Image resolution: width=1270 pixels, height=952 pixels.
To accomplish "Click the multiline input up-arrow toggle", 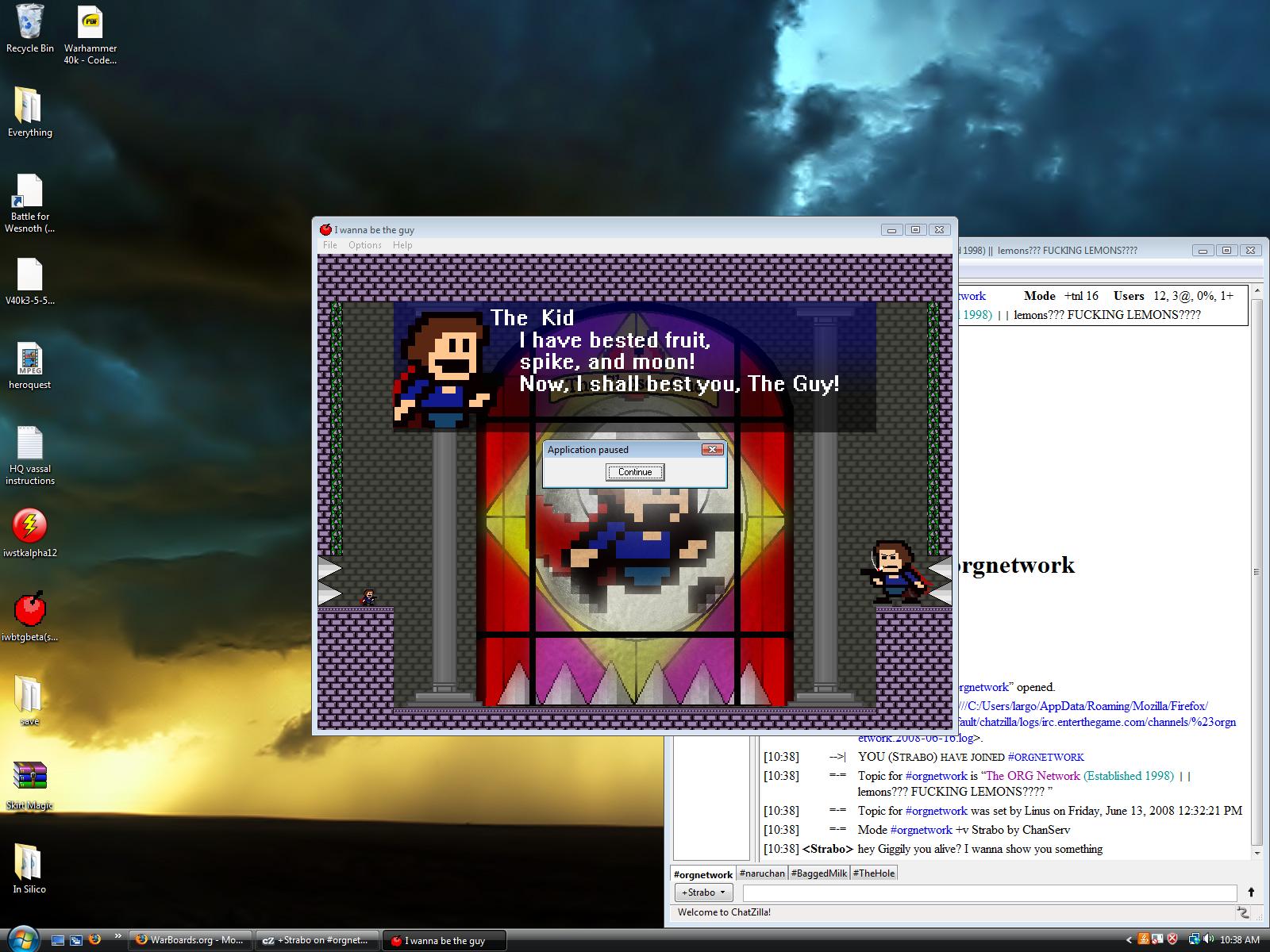I will click(x=1252, y=892).
